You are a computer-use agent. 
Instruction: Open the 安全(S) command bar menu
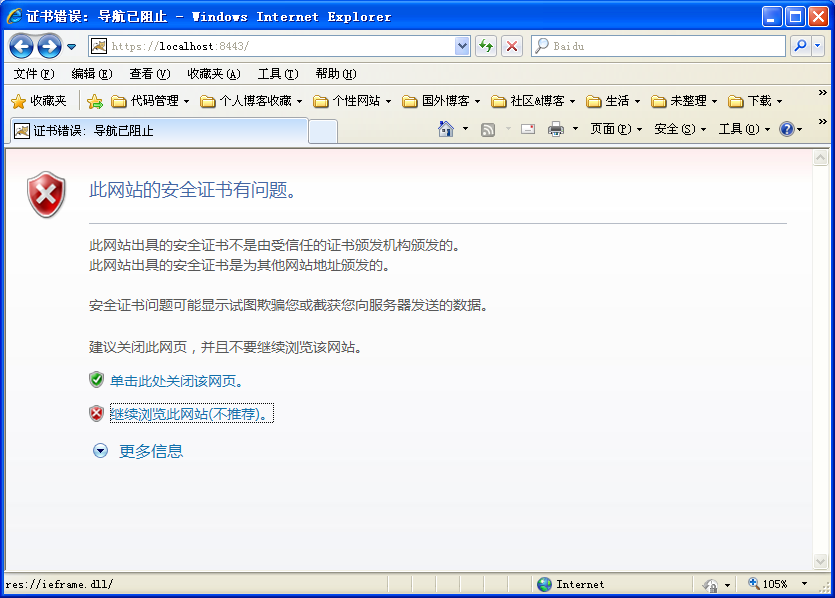click(680, 129)
